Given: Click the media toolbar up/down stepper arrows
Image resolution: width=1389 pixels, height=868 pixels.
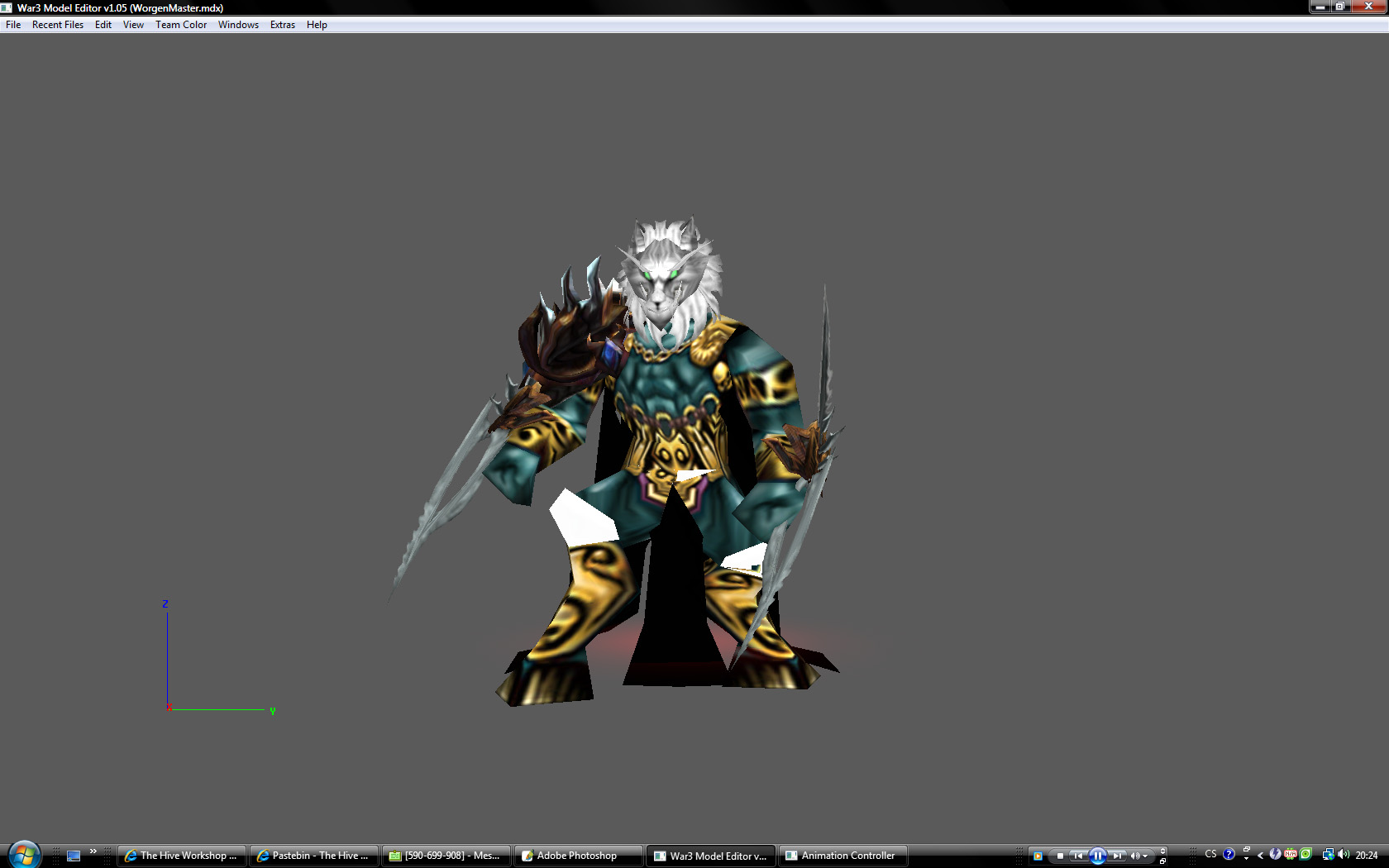Looking at the screenshot, I should coord(1162,851).
